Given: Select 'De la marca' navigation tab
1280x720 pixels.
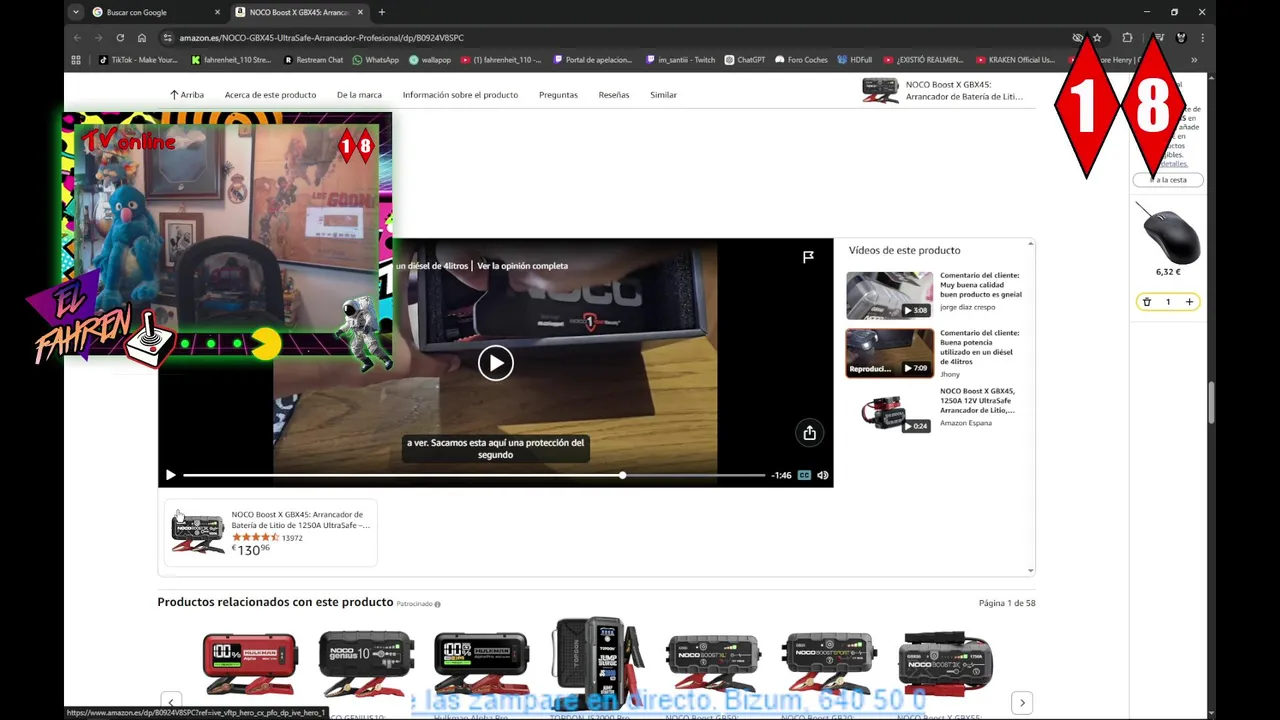Looking at the screenshot, I should pyautogui.click(x=359, y=95).
